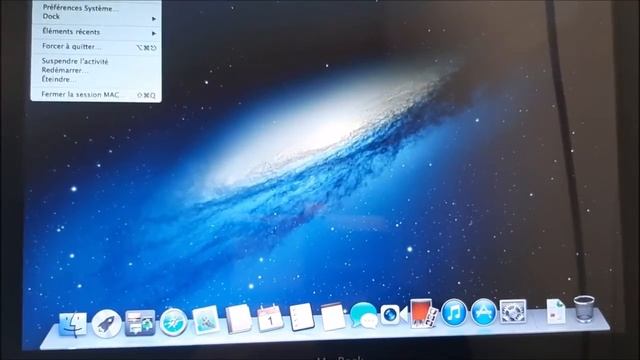Open Mission Control from the Dock
The height and width of the screenshot is (360, 640).
click(x=140, y=323)
